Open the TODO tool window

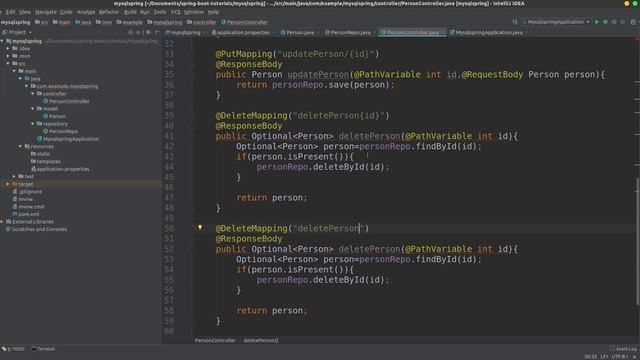[13, 349]
